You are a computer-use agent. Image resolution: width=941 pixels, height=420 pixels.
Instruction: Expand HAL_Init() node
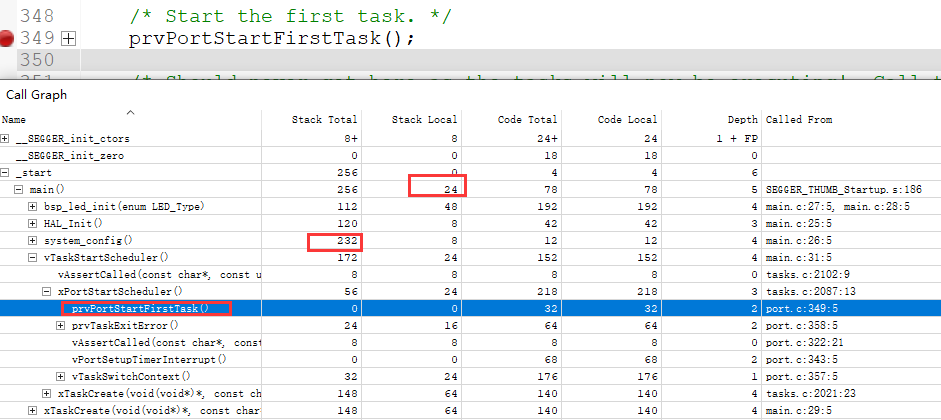coord(33,224)
